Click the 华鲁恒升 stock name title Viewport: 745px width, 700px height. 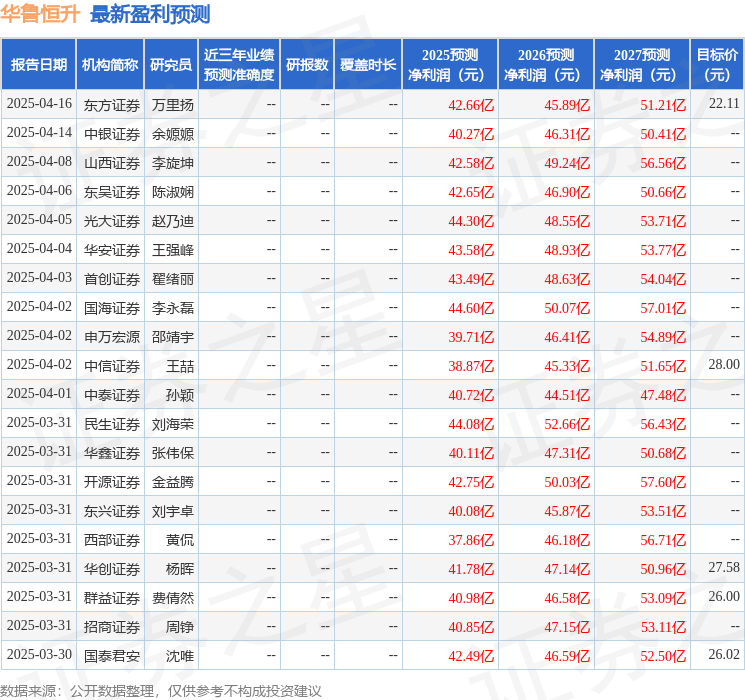41,14
